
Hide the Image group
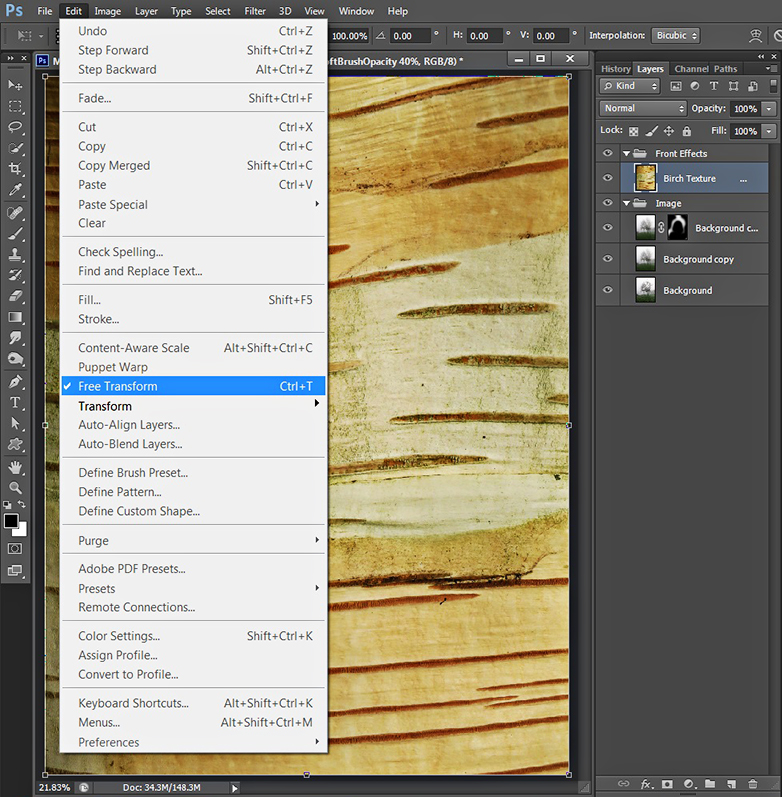pos(608,202)
